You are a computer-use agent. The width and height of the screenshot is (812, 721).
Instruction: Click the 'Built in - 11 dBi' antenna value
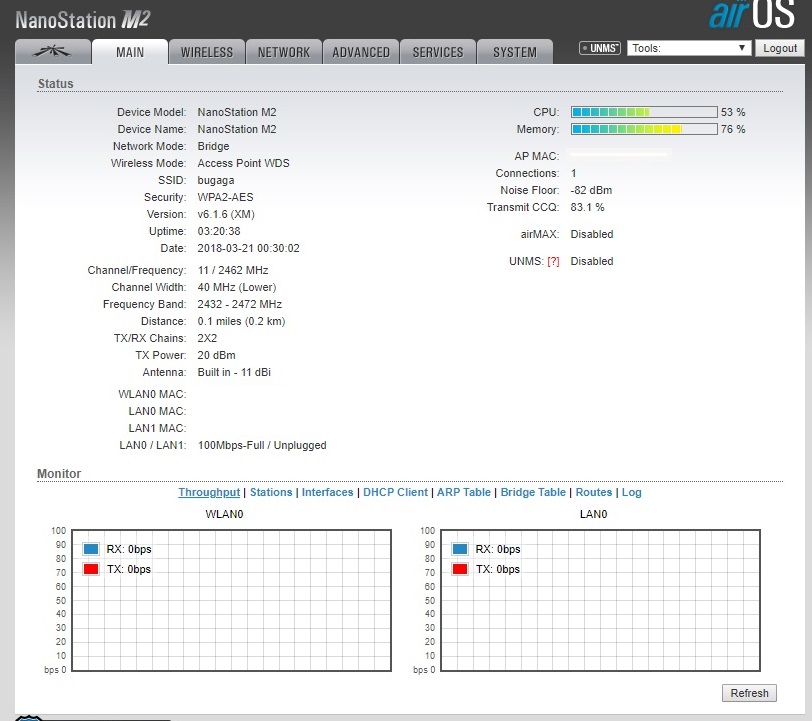pyautogui.click(x=234, y=372)
